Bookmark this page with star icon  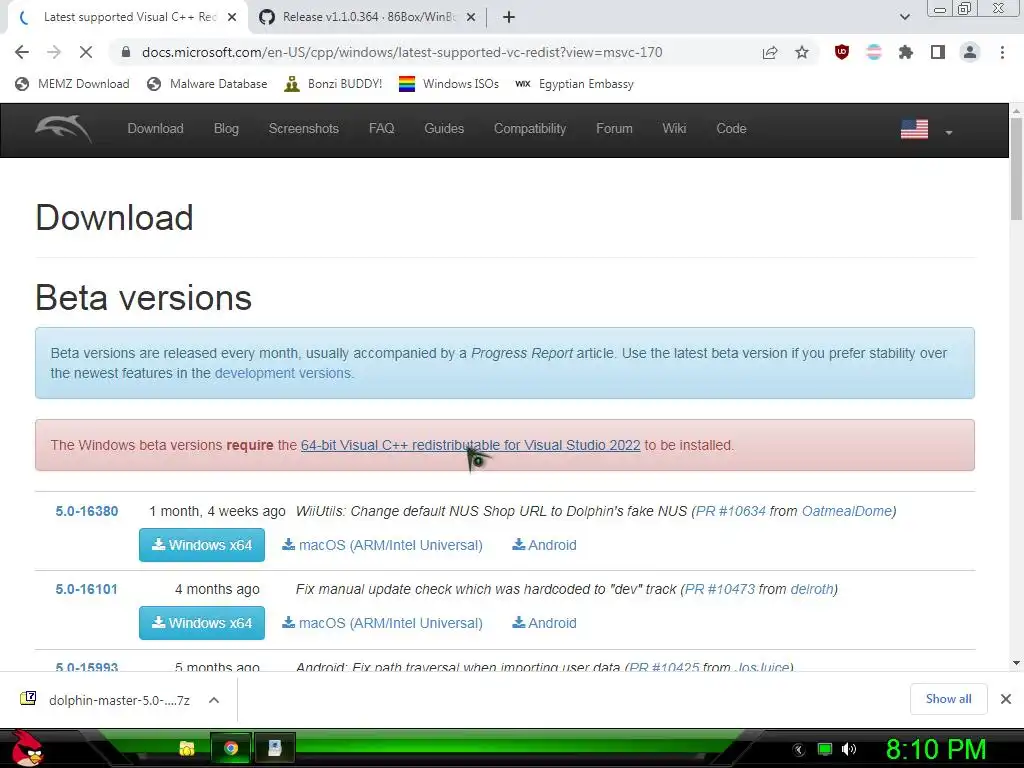tap(802, 52)
